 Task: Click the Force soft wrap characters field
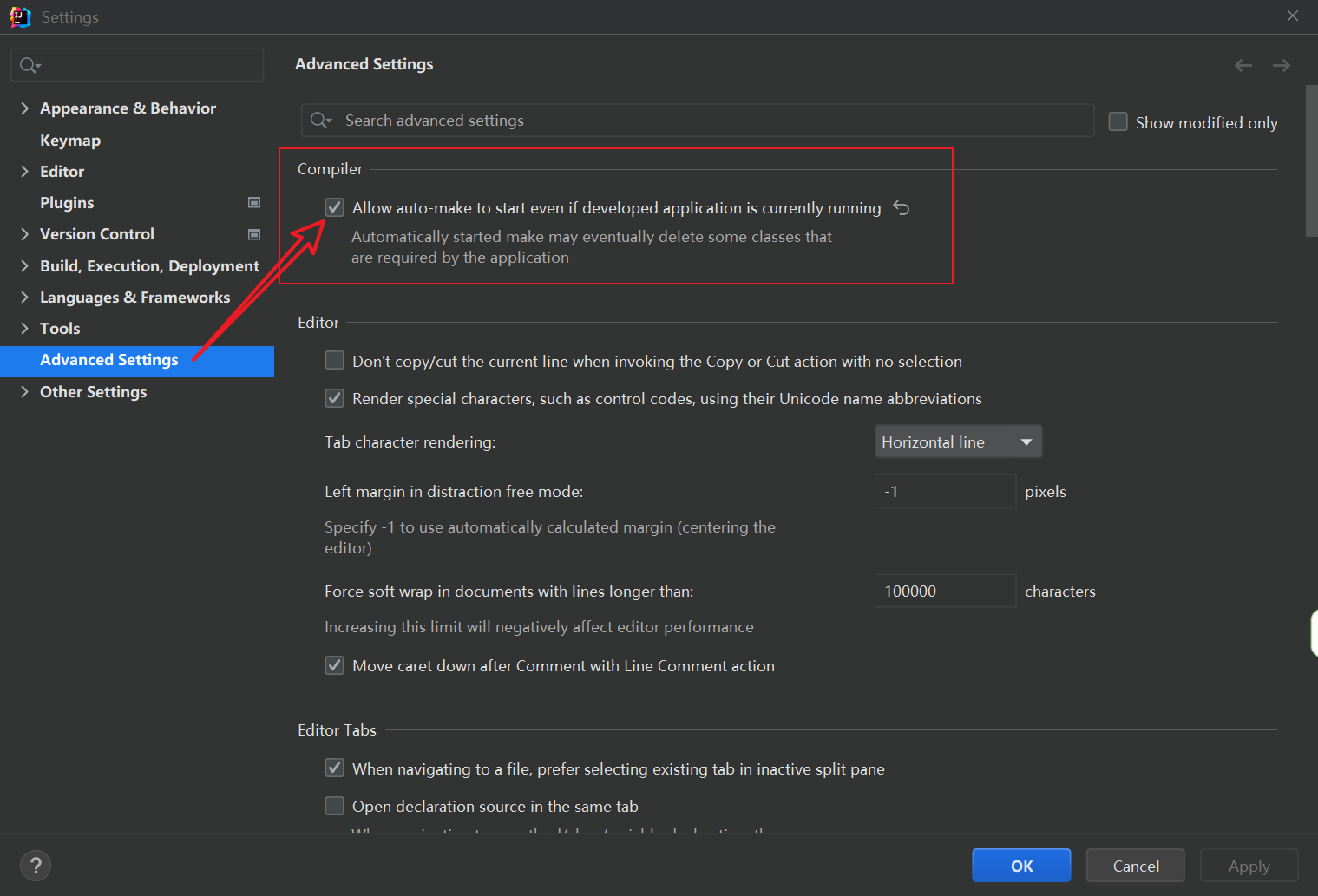944,592
